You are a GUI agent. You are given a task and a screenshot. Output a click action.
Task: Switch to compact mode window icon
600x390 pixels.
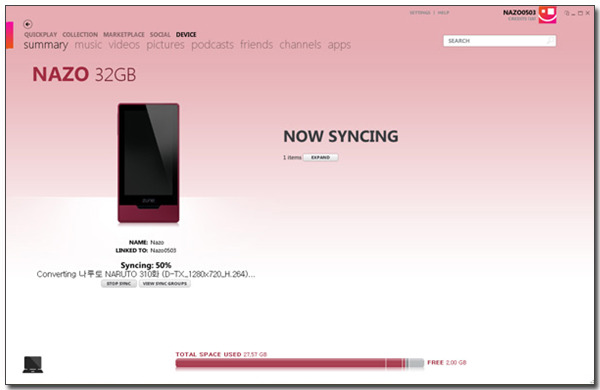[x=567, y=13]
